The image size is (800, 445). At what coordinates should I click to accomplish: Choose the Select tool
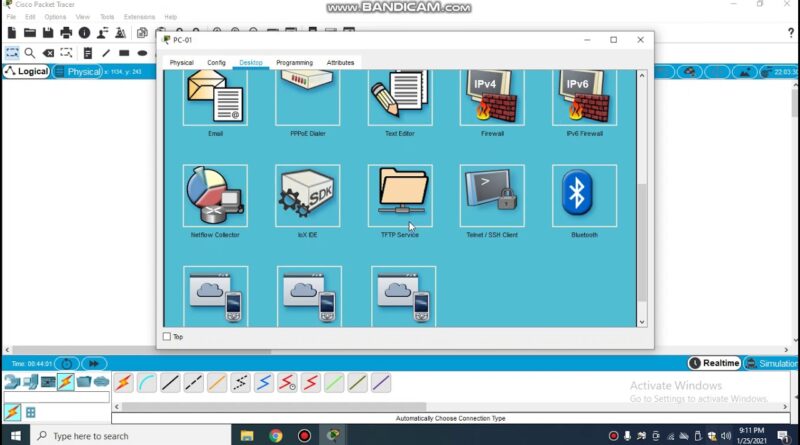pyautogui.click(x=12, y=53)
